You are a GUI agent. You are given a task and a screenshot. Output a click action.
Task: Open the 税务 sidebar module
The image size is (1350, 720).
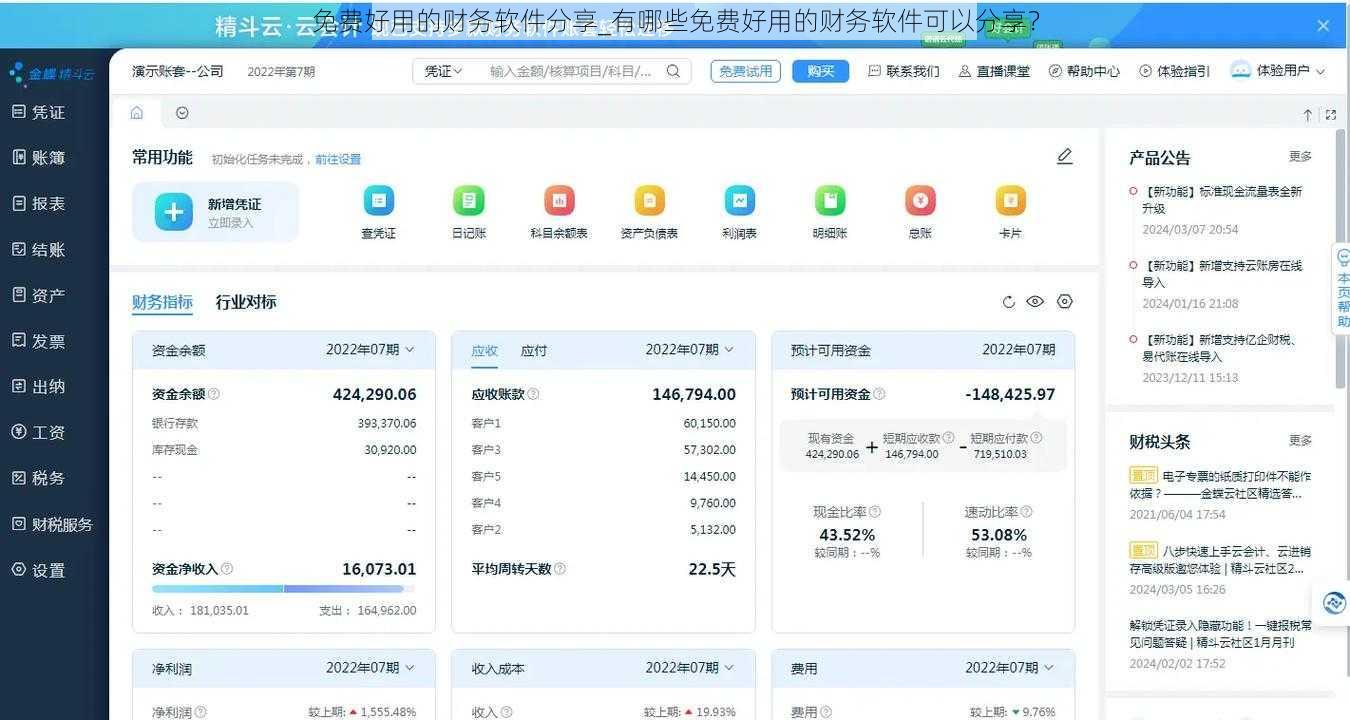click(38, 478)
